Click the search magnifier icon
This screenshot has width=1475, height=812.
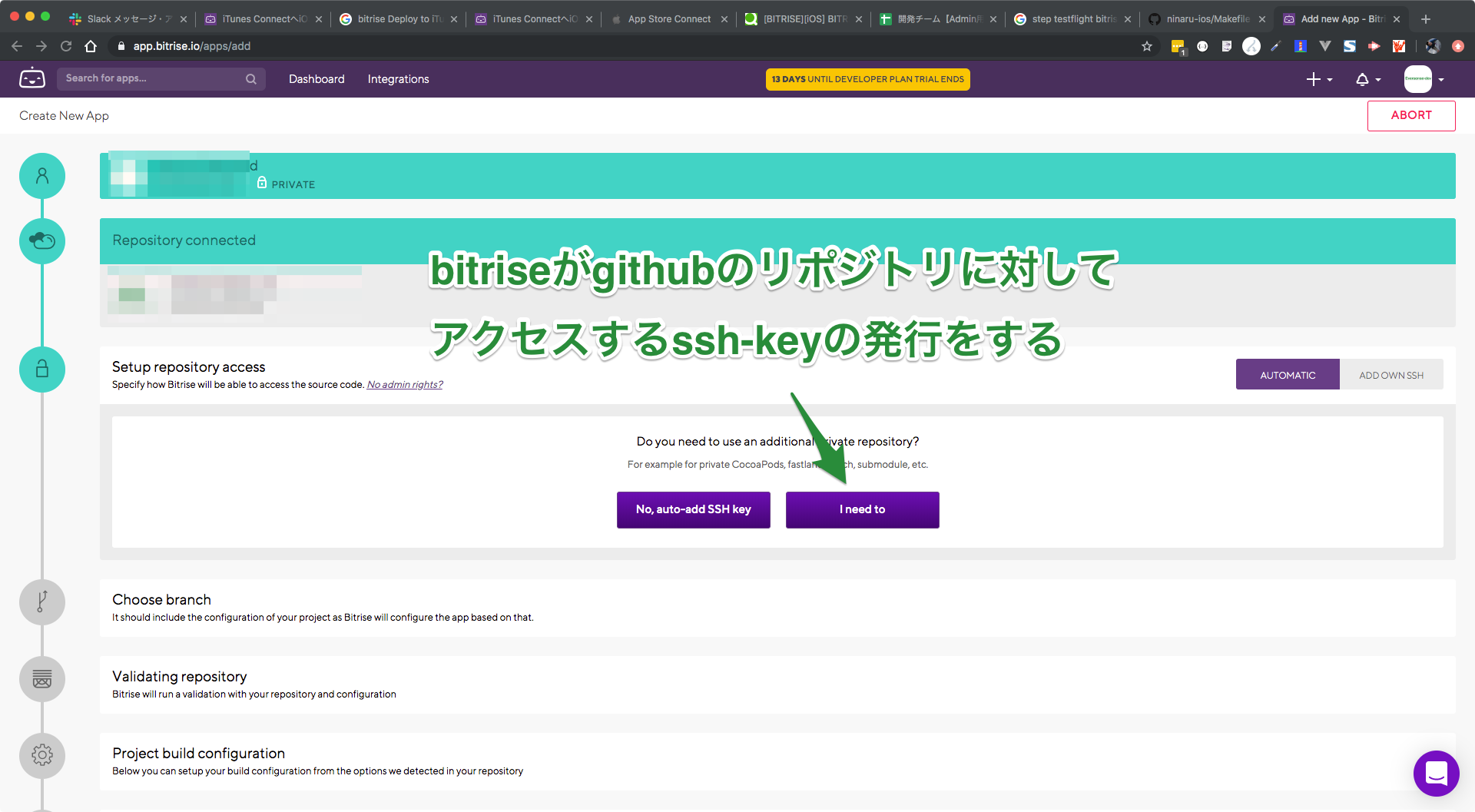(x=251, y=79)
